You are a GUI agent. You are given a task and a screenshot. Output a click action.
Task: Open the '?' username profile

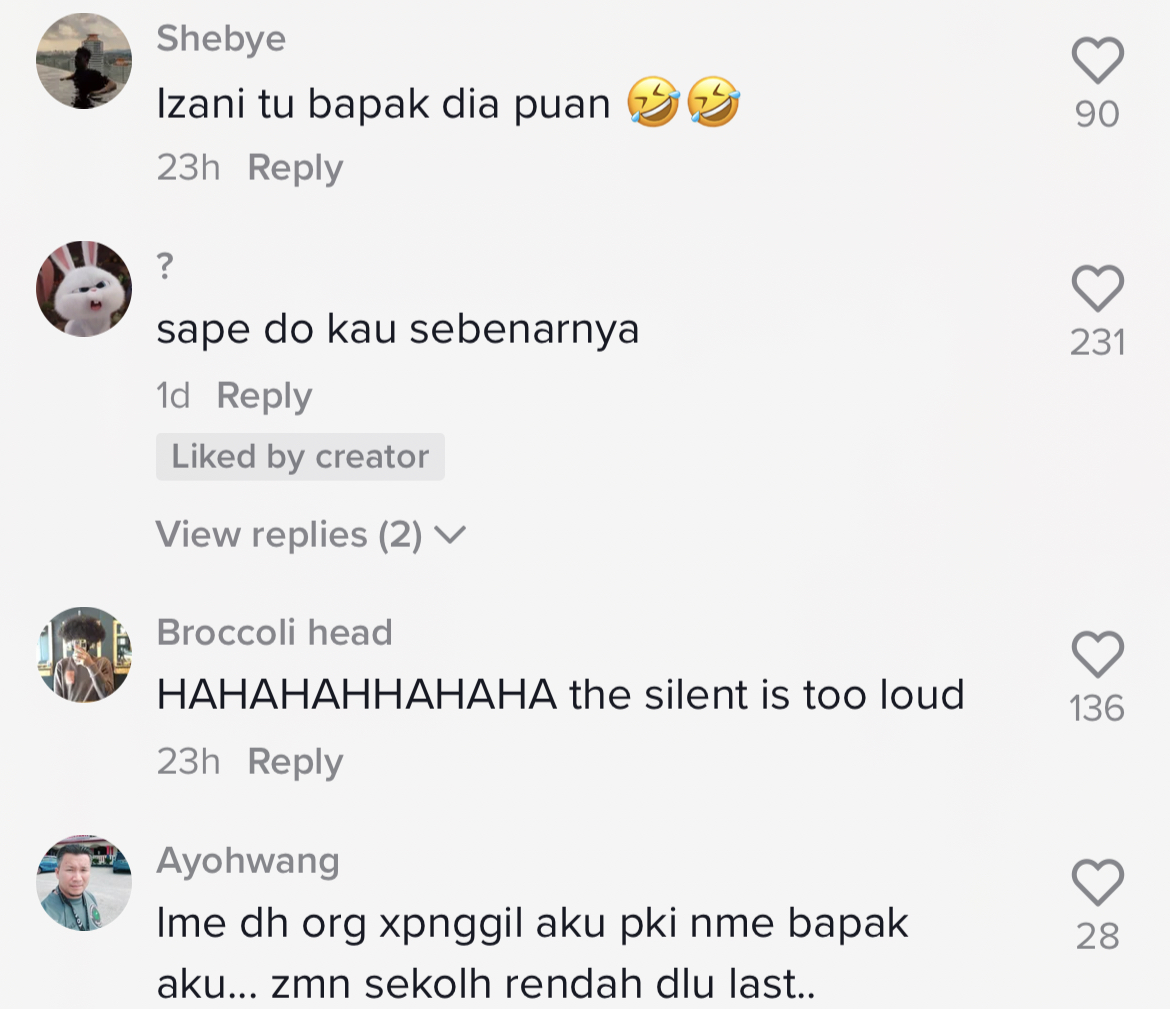click(x=166, y=267)
